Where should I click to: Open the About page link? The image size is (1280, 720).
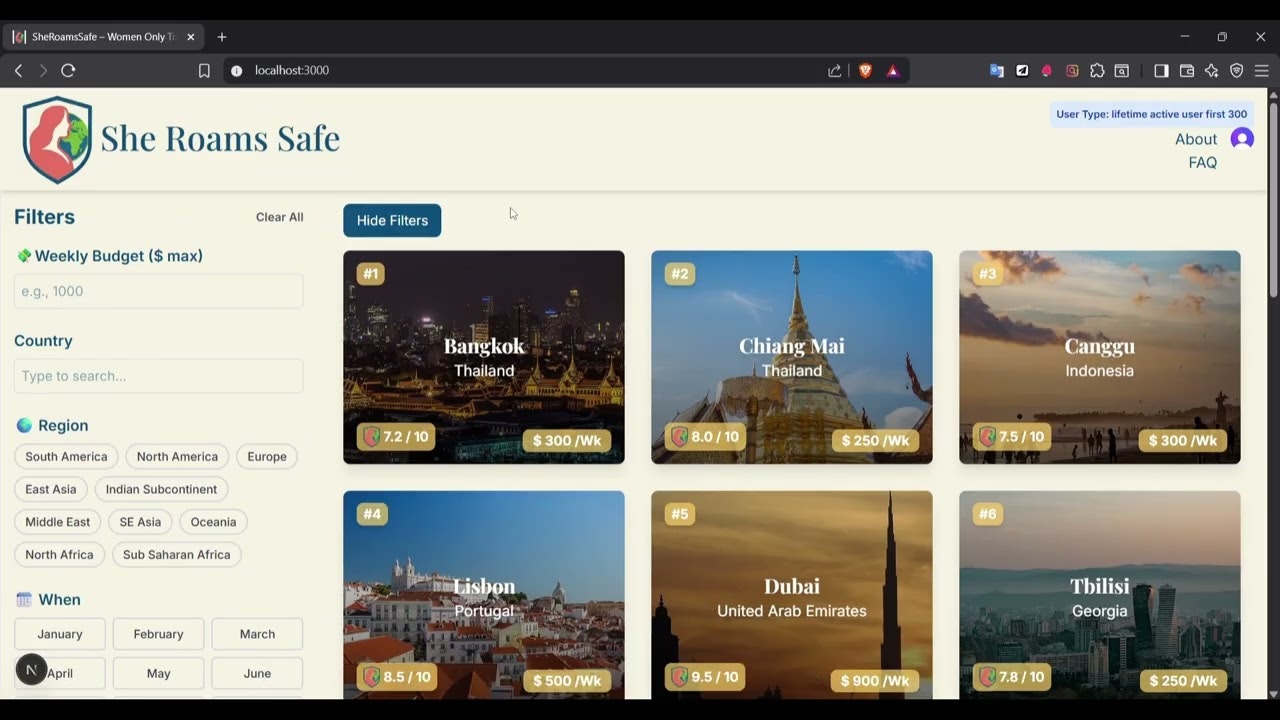[x=1196, y=139]
